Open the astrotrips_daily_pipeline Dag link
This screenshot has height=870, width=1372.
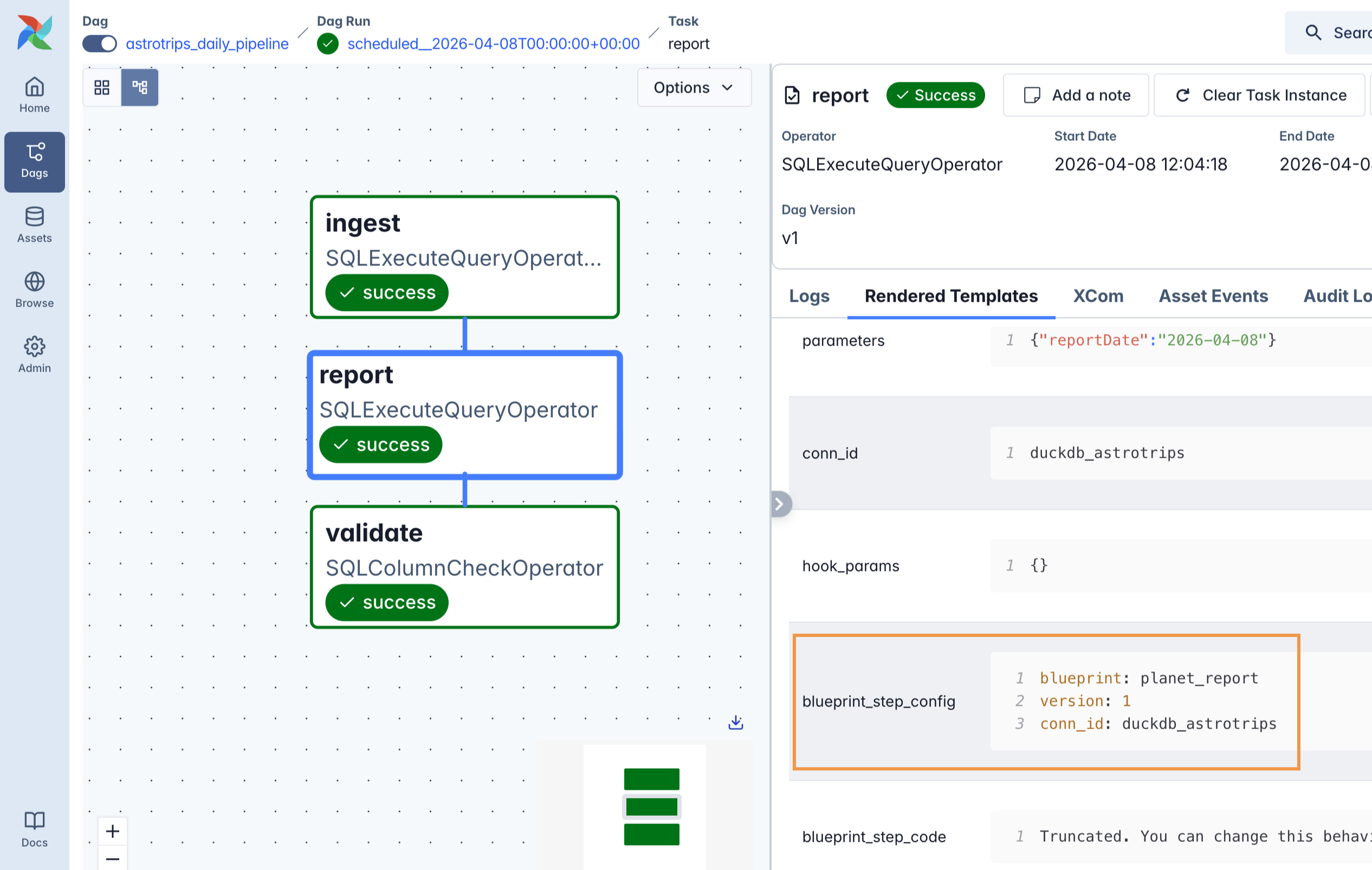coord(207,44)
